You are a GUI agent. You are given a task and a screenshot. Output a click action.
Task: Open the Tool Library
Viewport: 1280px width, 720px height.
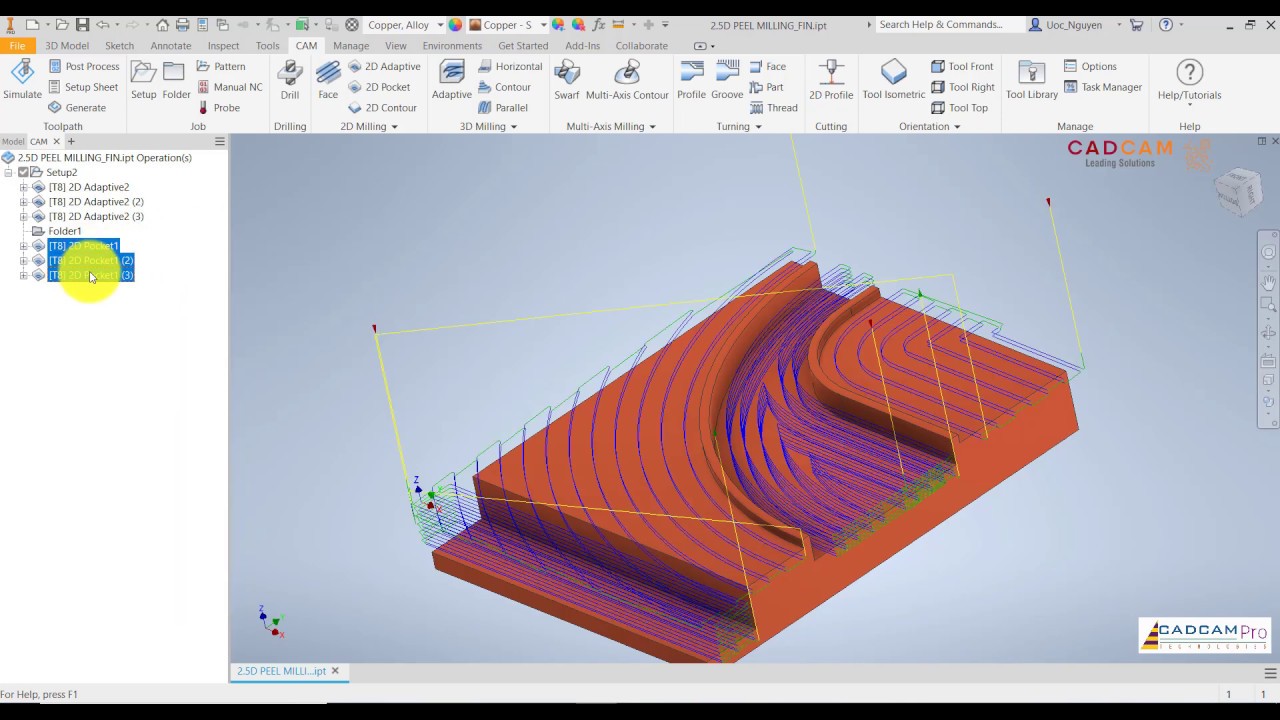[1032, 80]
